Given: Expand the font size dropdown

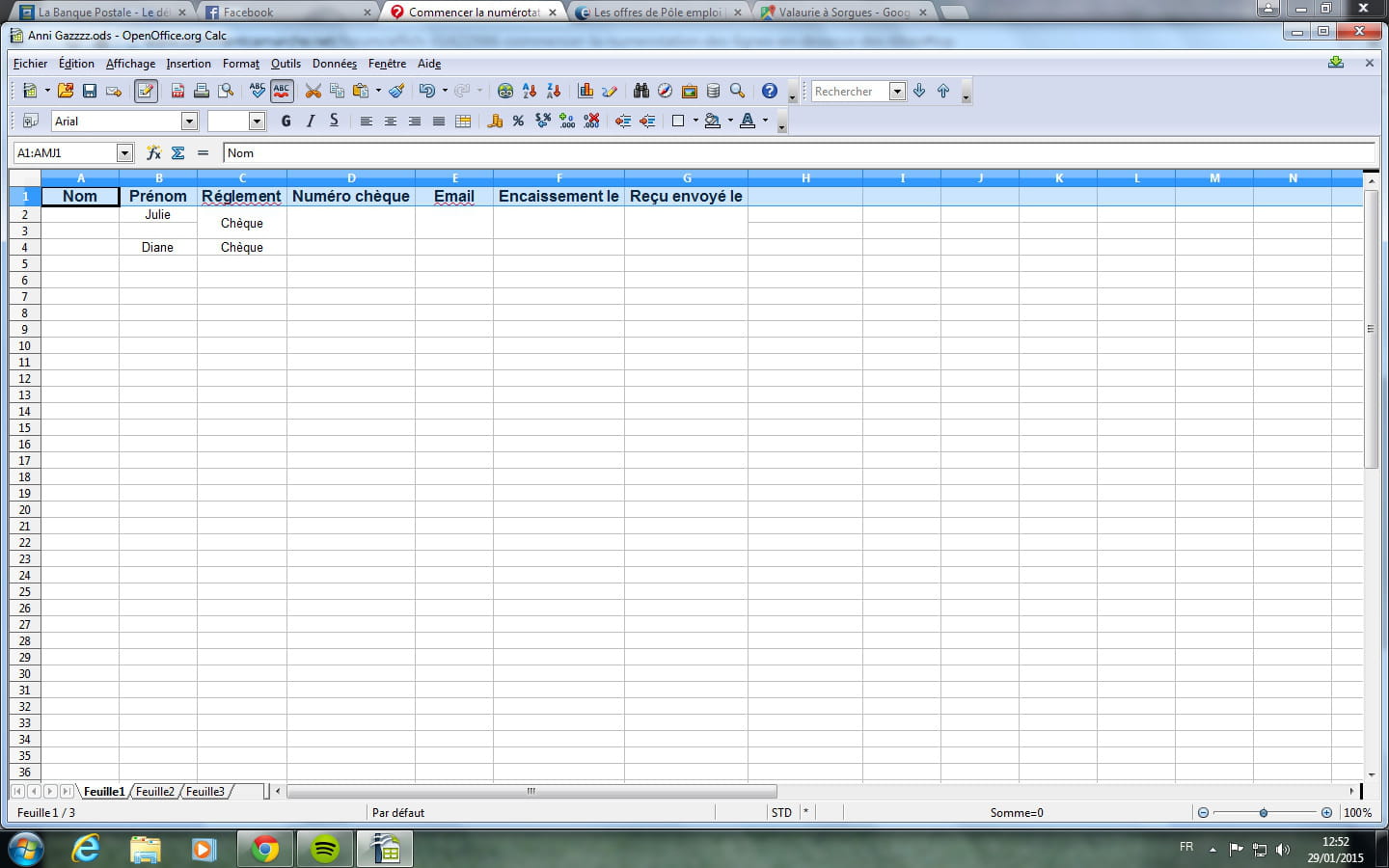Looking at the screenshot, I should tap(257, 121).
